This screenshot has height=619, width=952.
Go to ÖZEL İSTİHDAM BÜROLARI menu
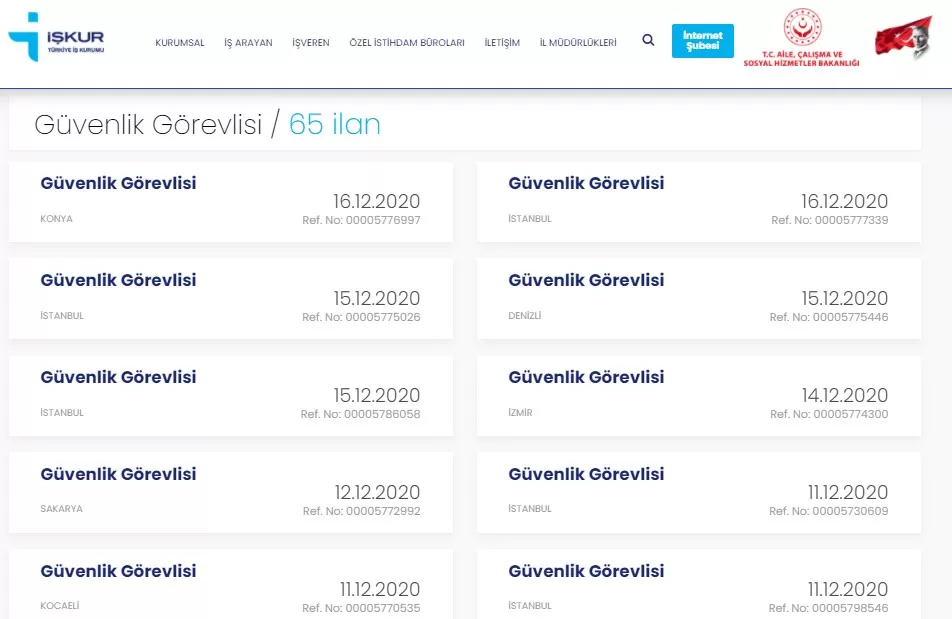pos(406,43)
